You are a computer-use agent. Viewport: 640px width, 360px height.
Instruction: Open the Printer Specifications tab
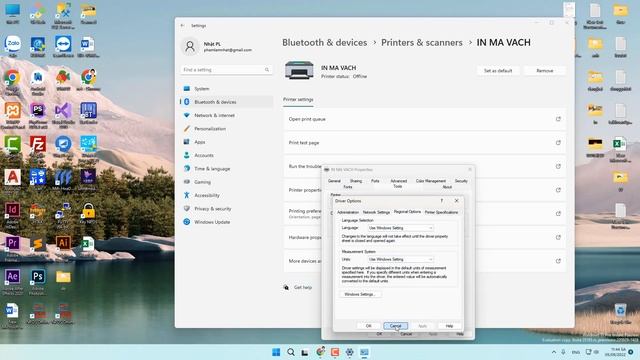[441, 212]
